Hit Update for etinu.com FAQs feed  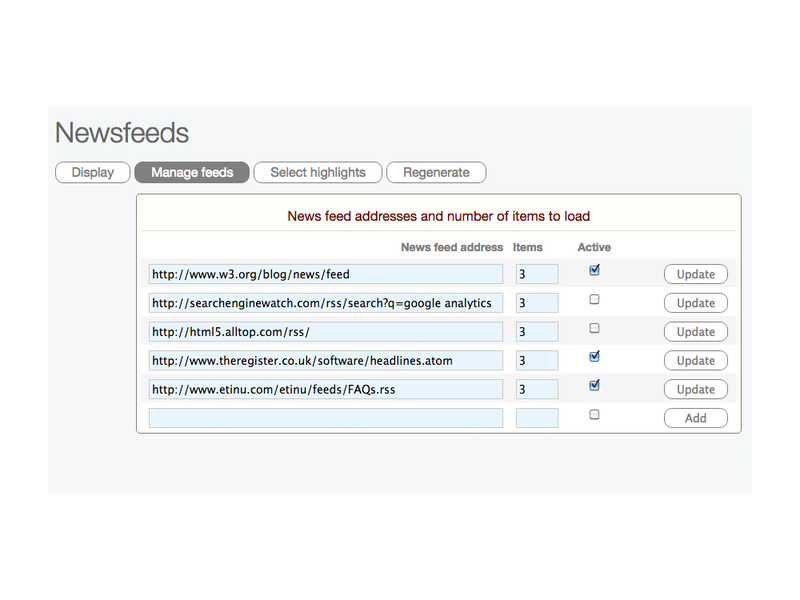[x=695, y=390]
